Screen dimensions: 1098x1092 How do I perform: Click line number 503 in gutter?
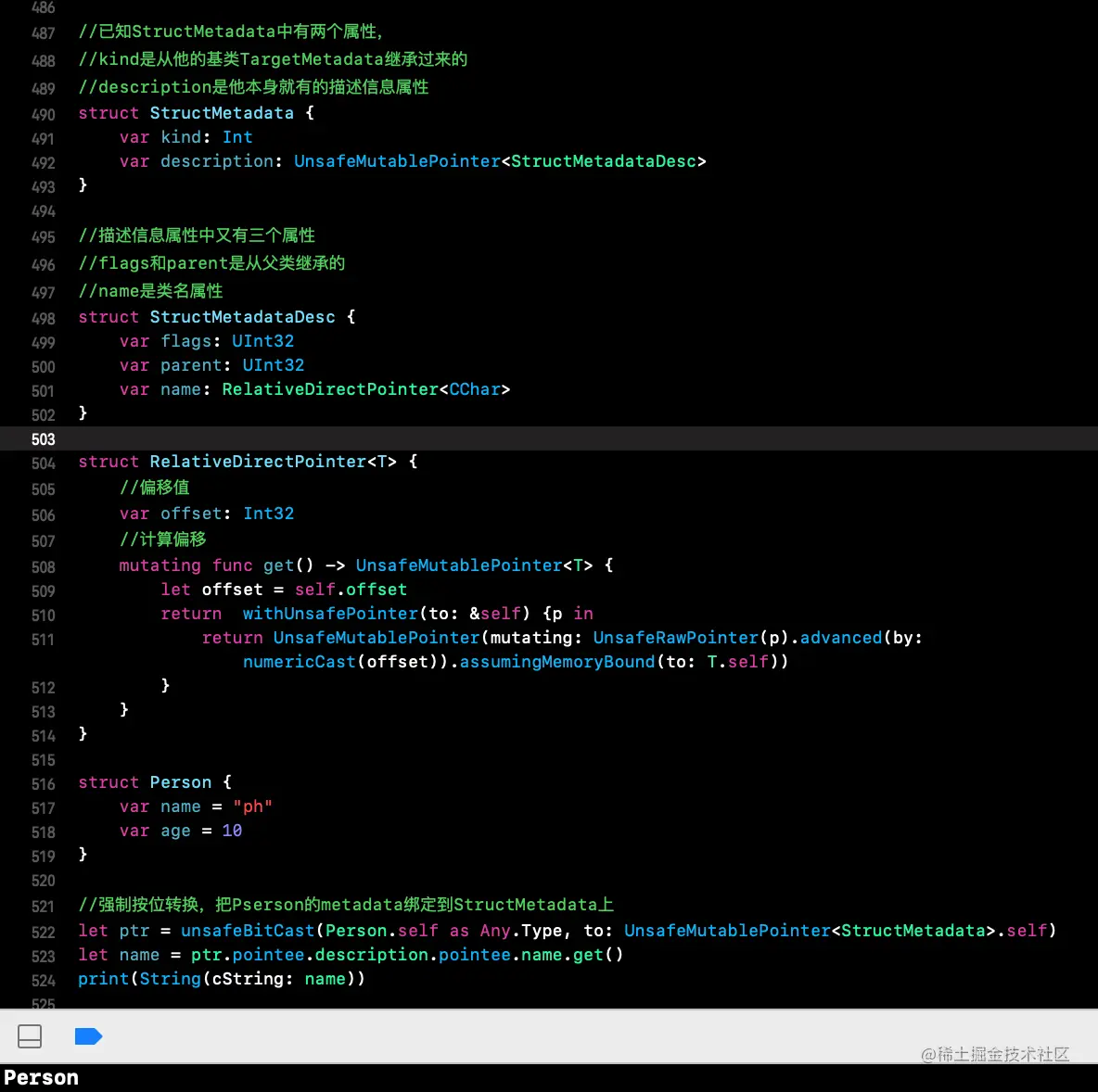click(43, 439)
